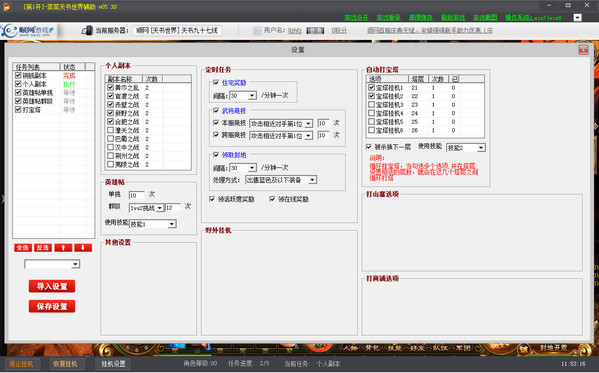Image resolution: width=599 pixels, height=373 pixels.
Task: Toggle the 跨服竞技 checkbox
Action: click(x=216, y=135)
